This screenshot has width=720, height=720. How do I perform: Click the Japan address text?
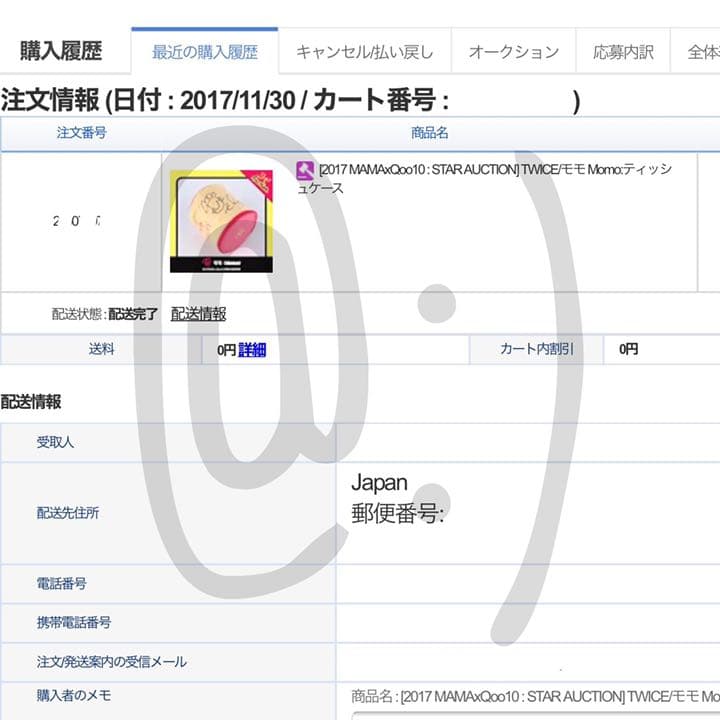[x=379, y=483]
